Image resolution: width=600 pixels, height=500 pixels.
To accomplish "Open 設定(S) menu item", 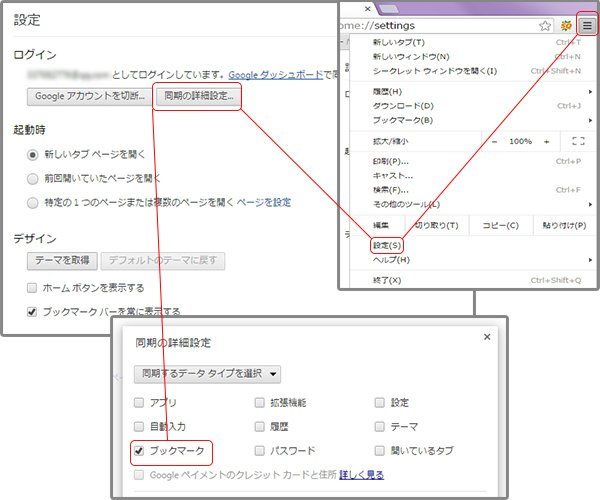I will [387, 246].
